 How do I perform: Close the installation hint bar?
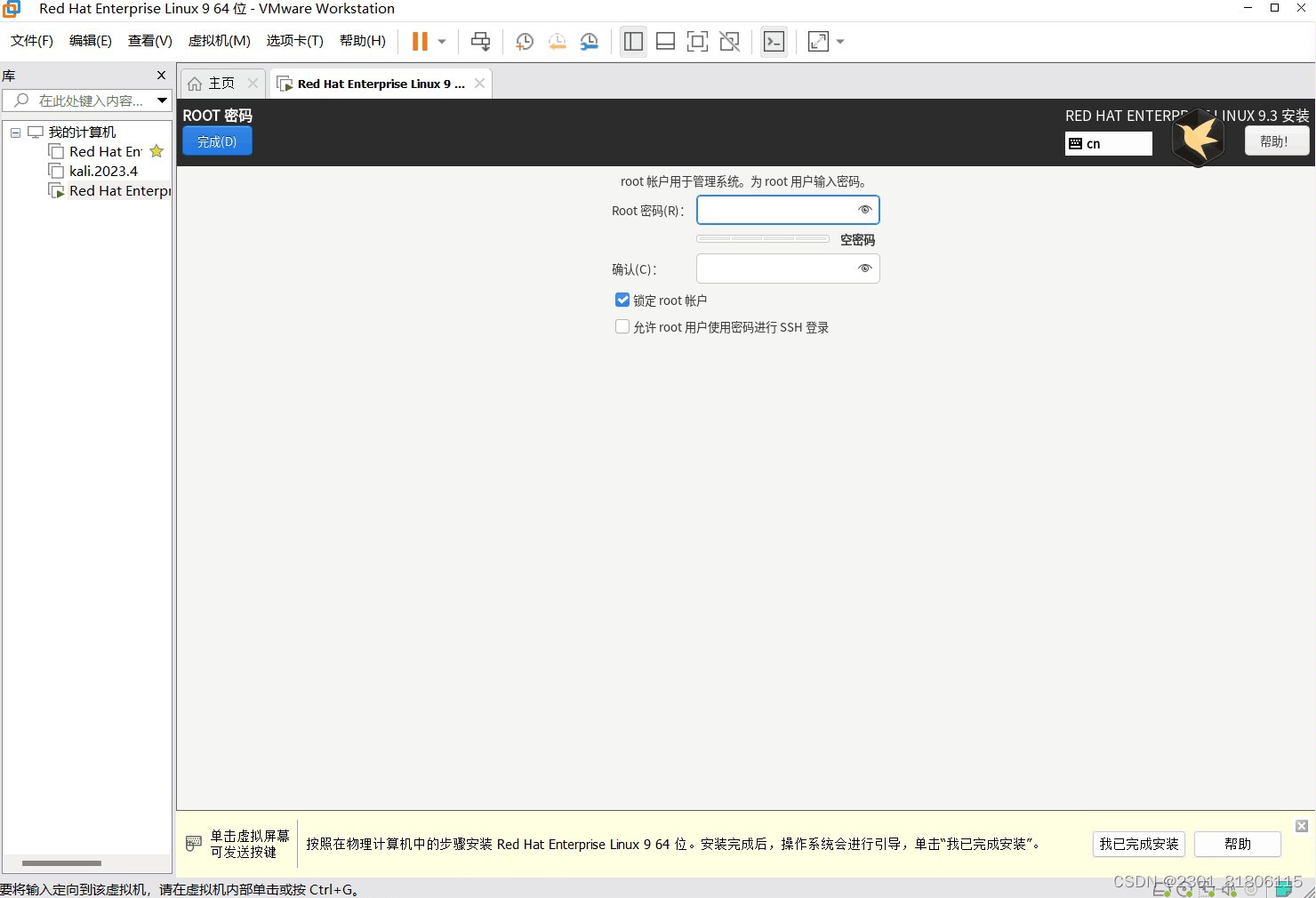coord(1301,826)
